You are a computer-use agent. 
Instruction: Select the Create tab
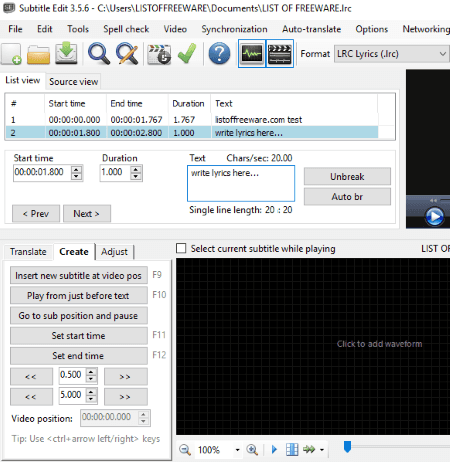pos(74,251)
